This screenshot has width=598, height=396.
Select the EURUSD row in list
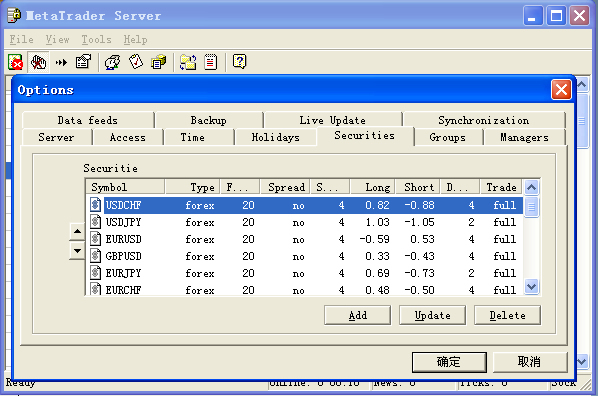click(x=304, y=239)
